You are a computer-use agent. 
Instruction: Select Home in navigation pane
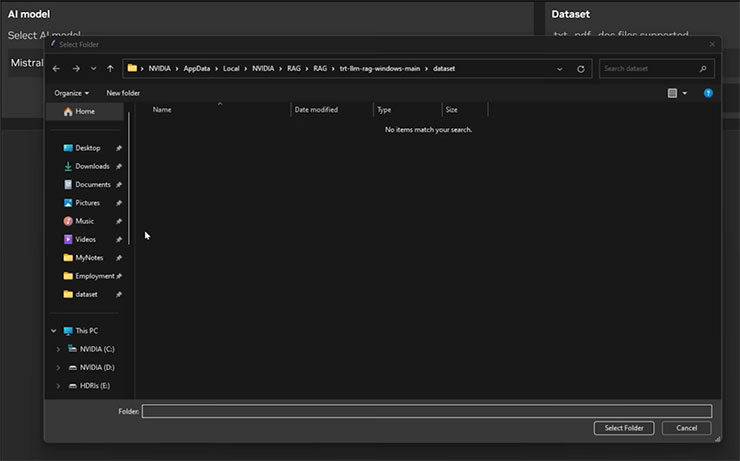click(85, 111)
